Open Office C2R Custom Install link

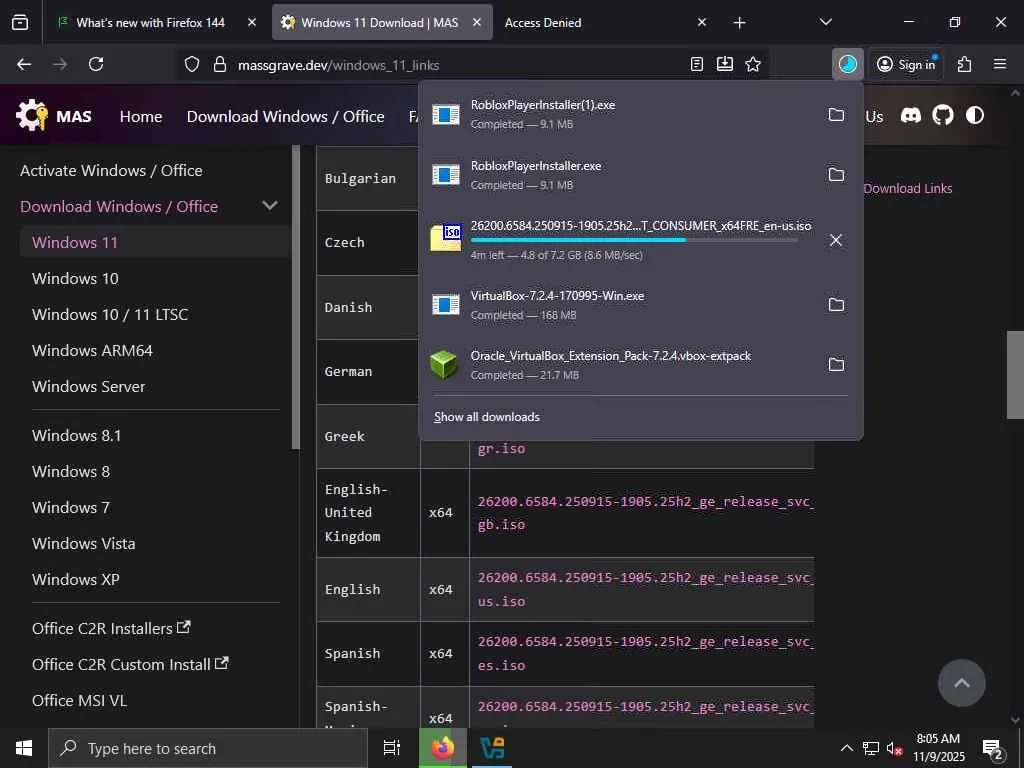[x=130, y=664]
